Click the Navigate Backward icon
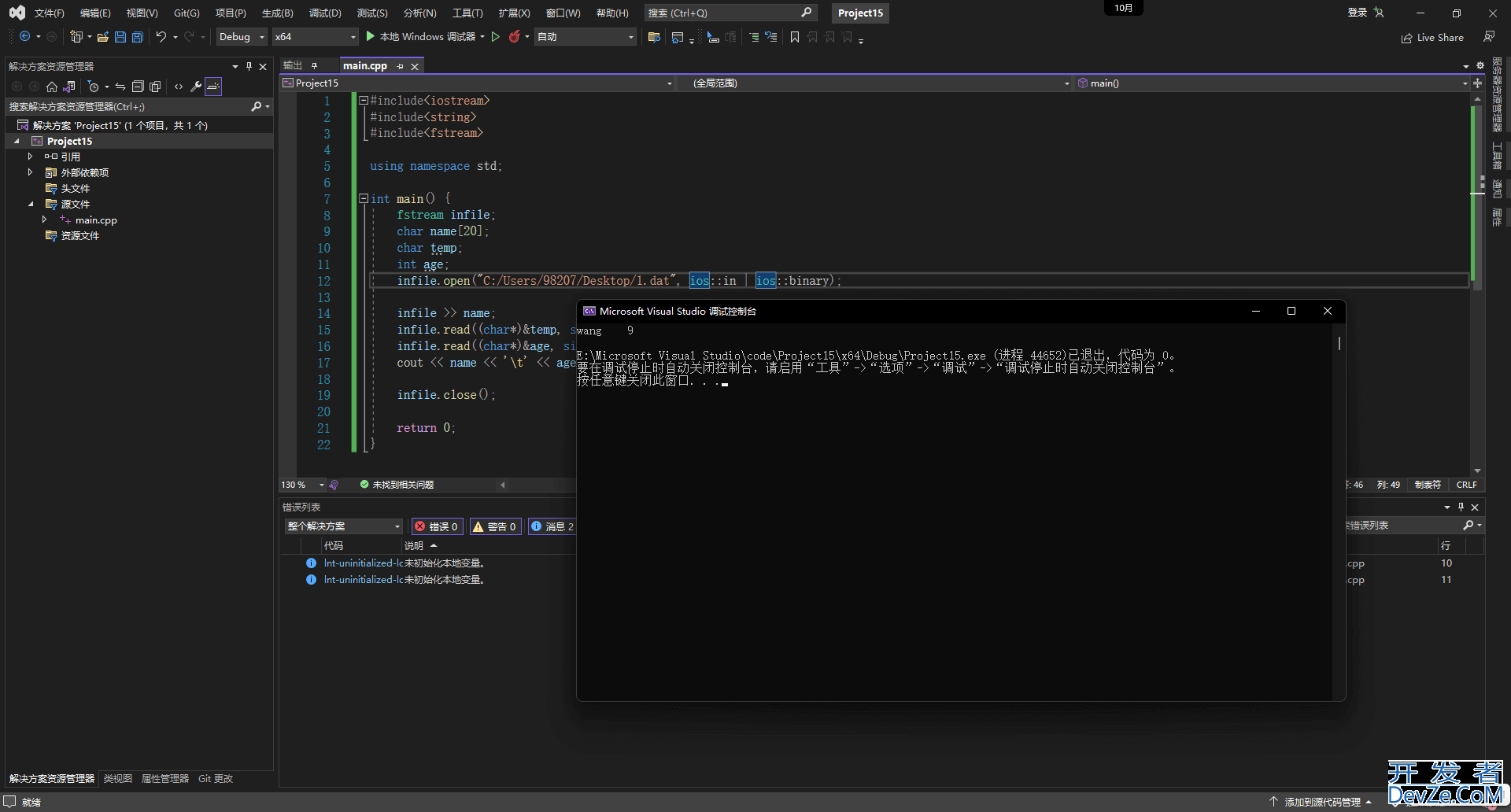 [25, 37]
